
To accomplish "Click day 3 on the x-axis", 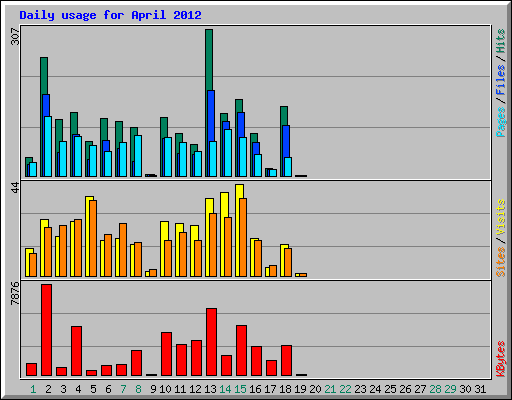I will coord(63,389).
